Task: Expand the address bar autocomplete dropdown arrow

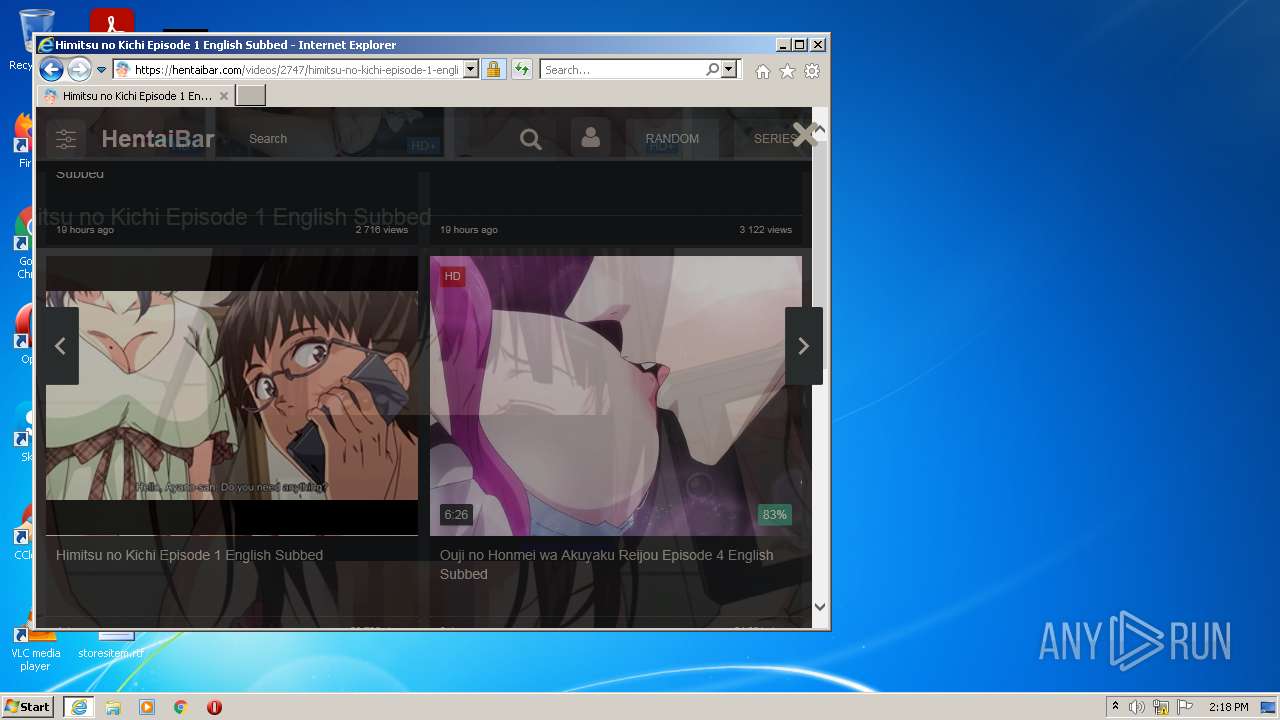Action: (x=471, y=70)
